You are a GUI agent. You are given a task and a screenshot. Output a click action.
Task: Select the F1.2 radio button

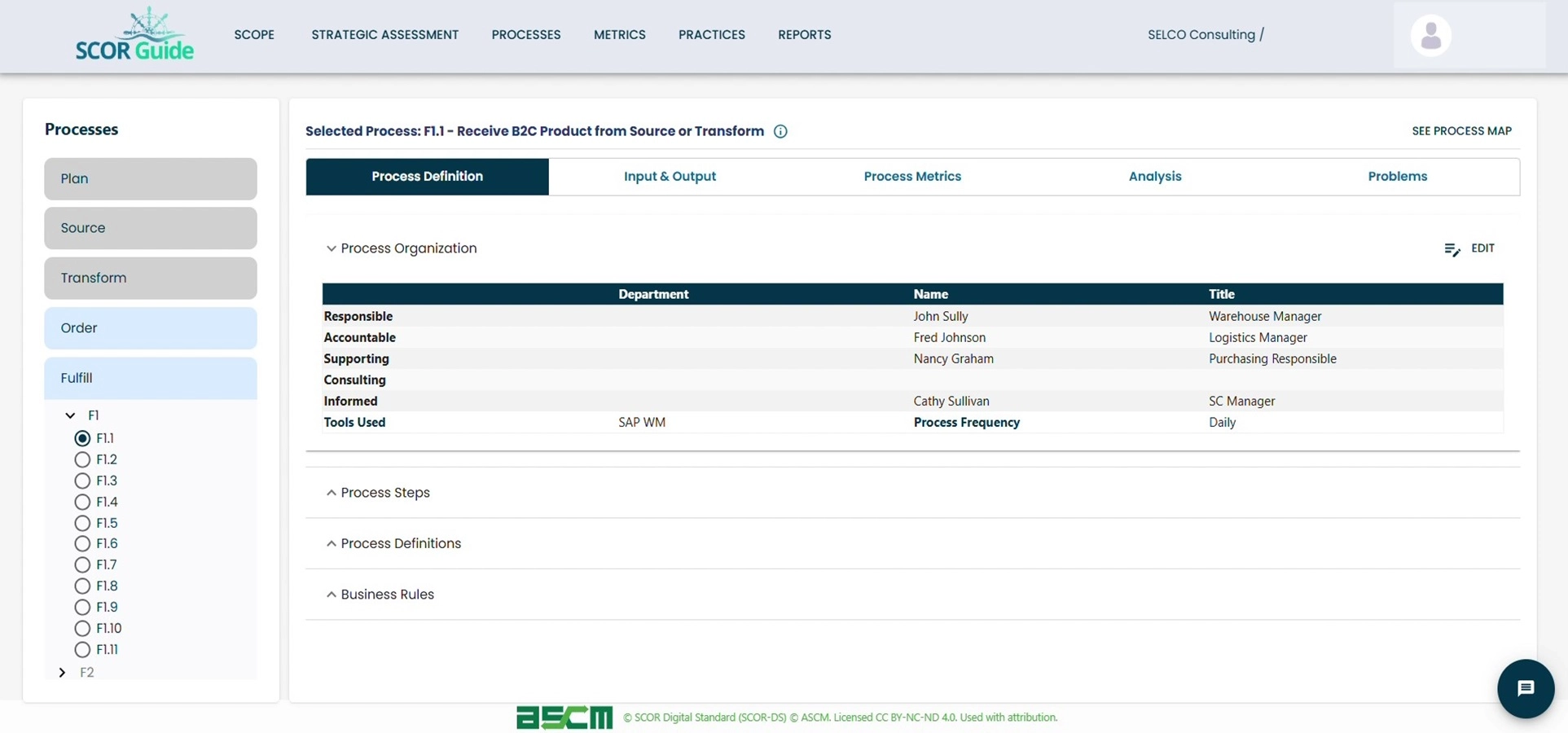(x=82, y=459)
